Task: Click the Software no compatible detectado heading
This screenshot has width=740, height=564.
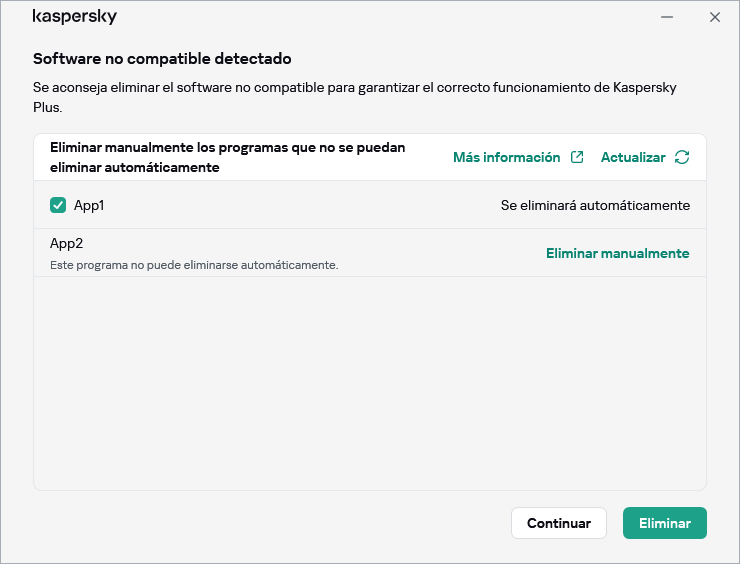Action: (162, 59)
